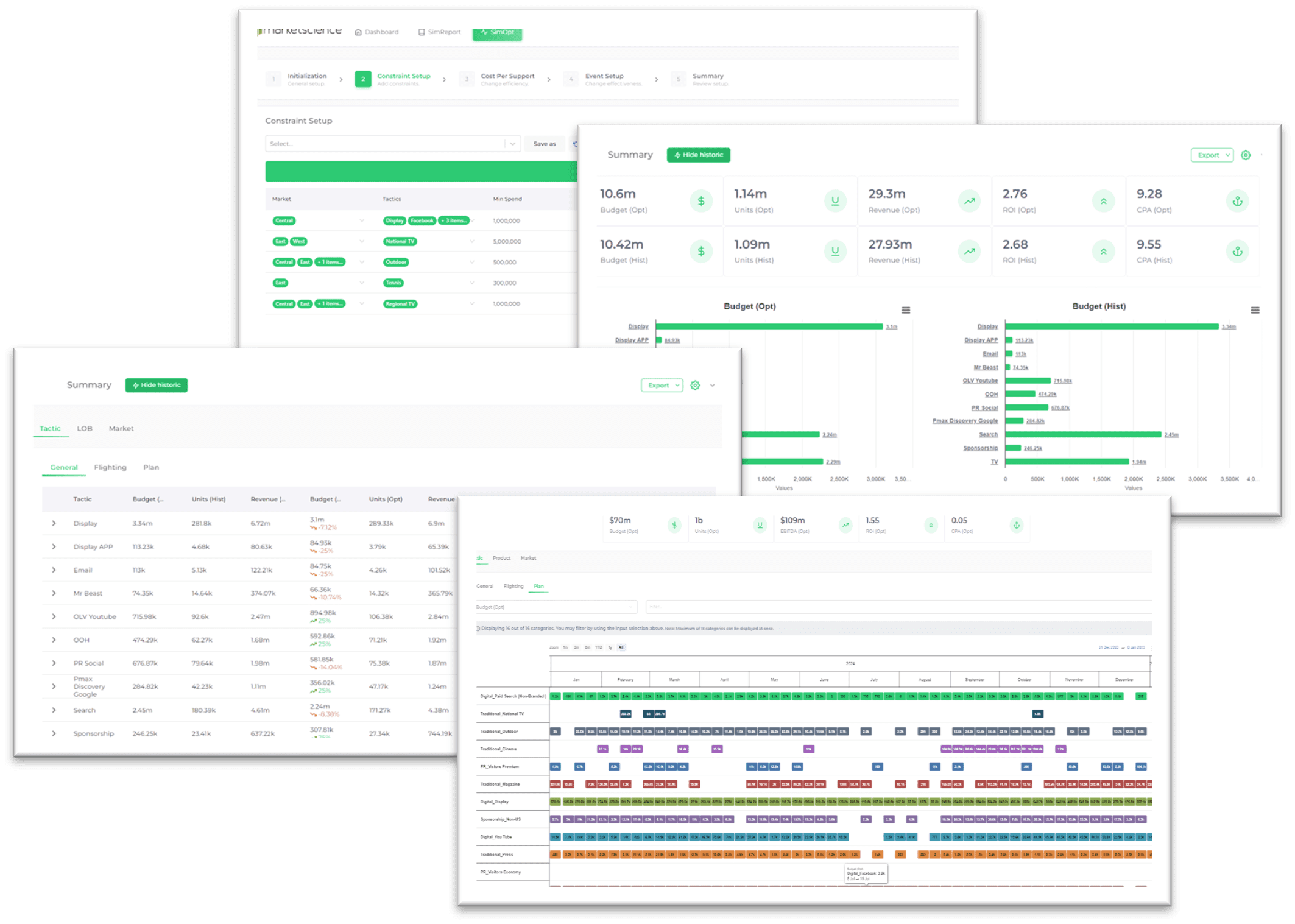Expand market dropdown for Central row

click(x=362, y=221)
